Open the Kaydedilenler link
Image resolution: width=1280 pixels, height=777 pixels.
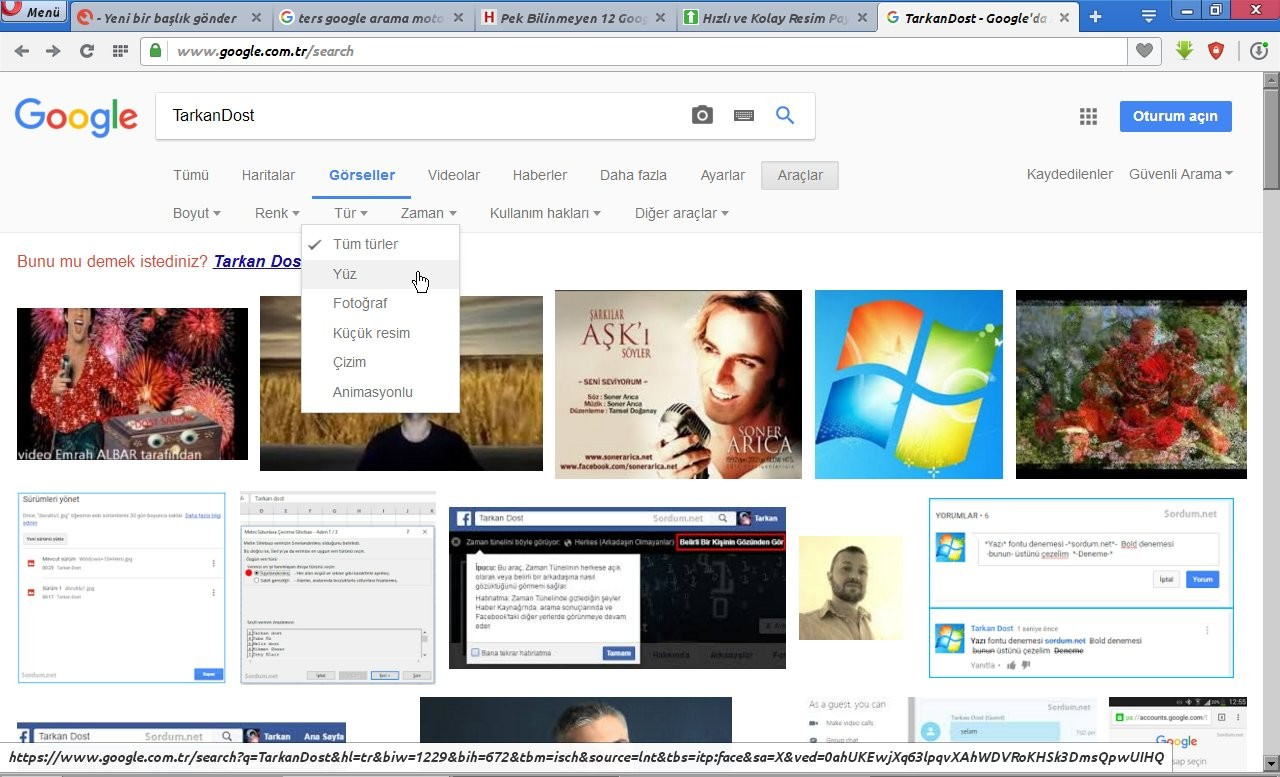click(1070, 174)
